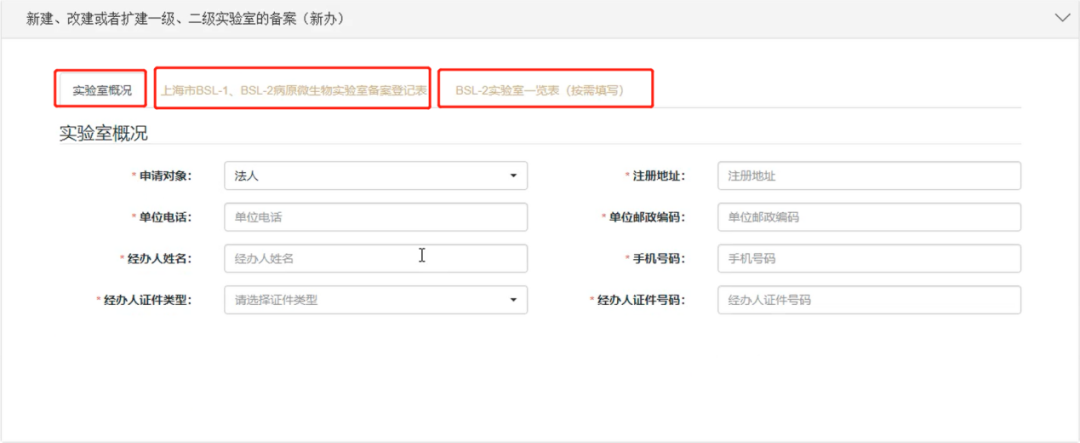1080x443 pixels.
Task: Switch to the 实验室概况 tab
Action: pyautogui.click(x=101, y=90)
